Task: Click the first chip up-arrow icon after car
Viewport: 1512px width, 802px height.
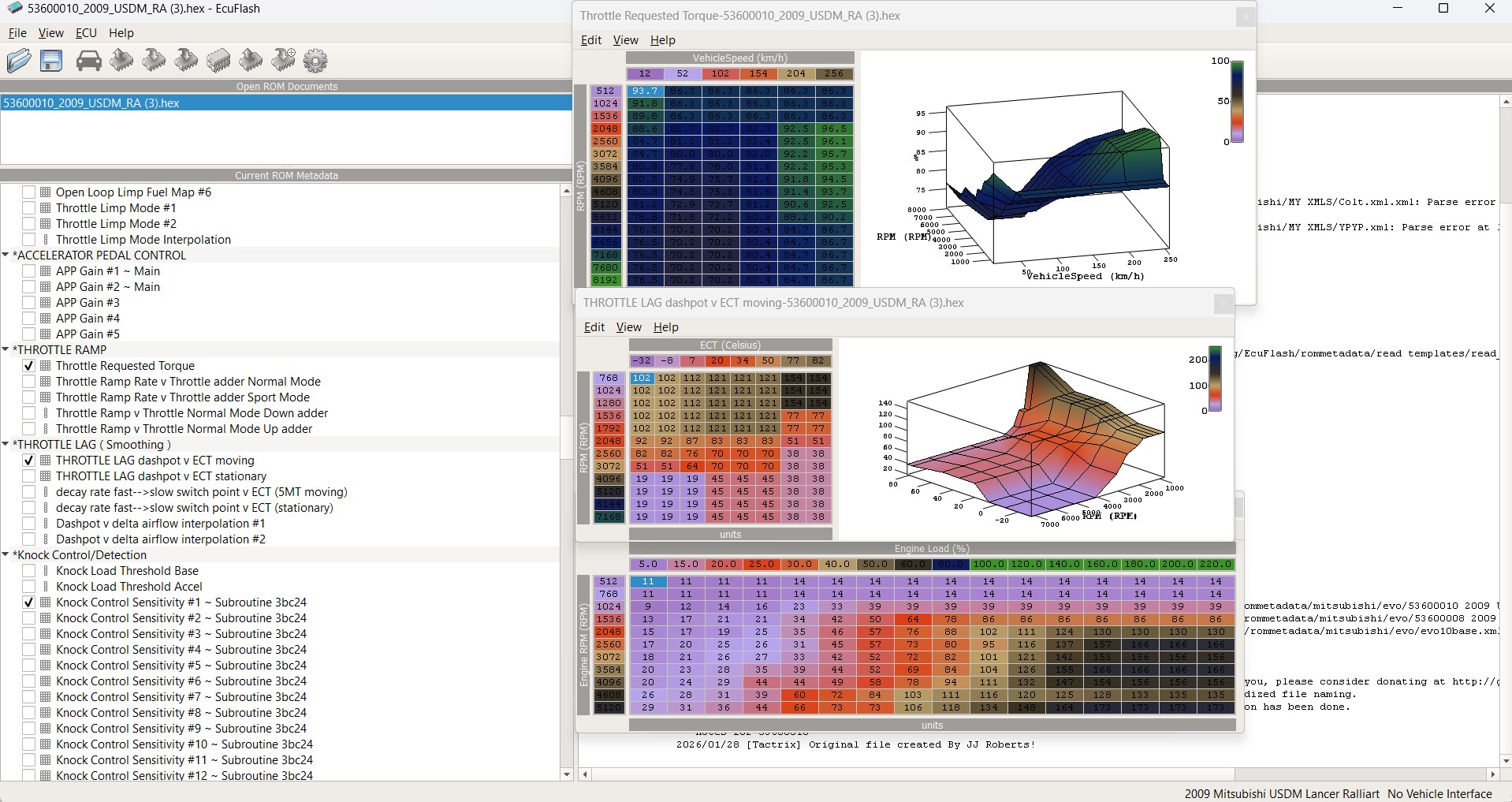Action: pyautogui.click(x=121, y=61)
